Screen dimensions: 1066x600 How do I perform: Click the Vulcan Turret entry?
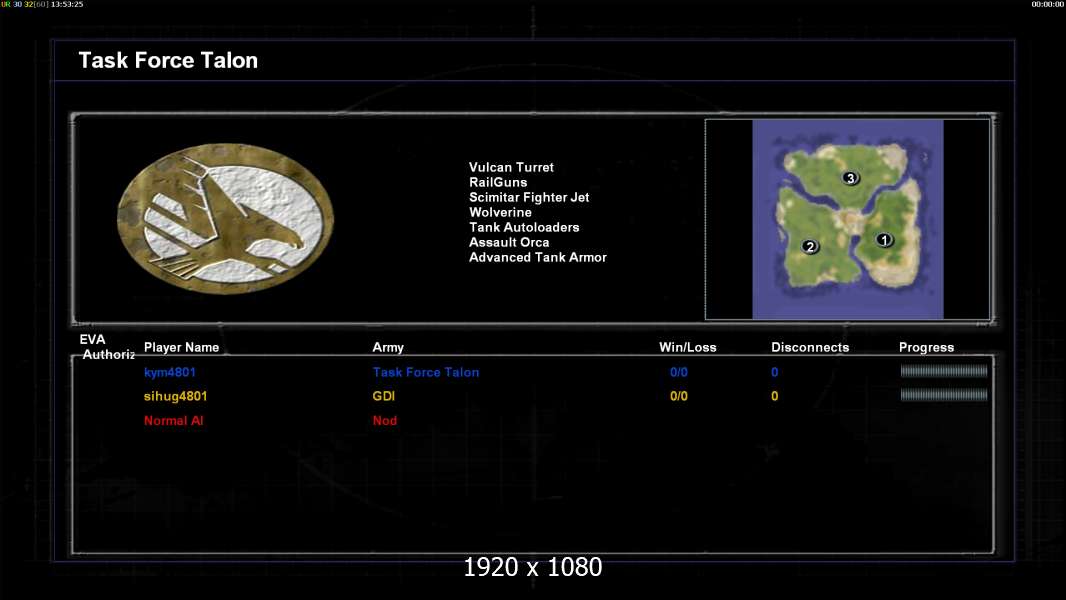point(511,167)
